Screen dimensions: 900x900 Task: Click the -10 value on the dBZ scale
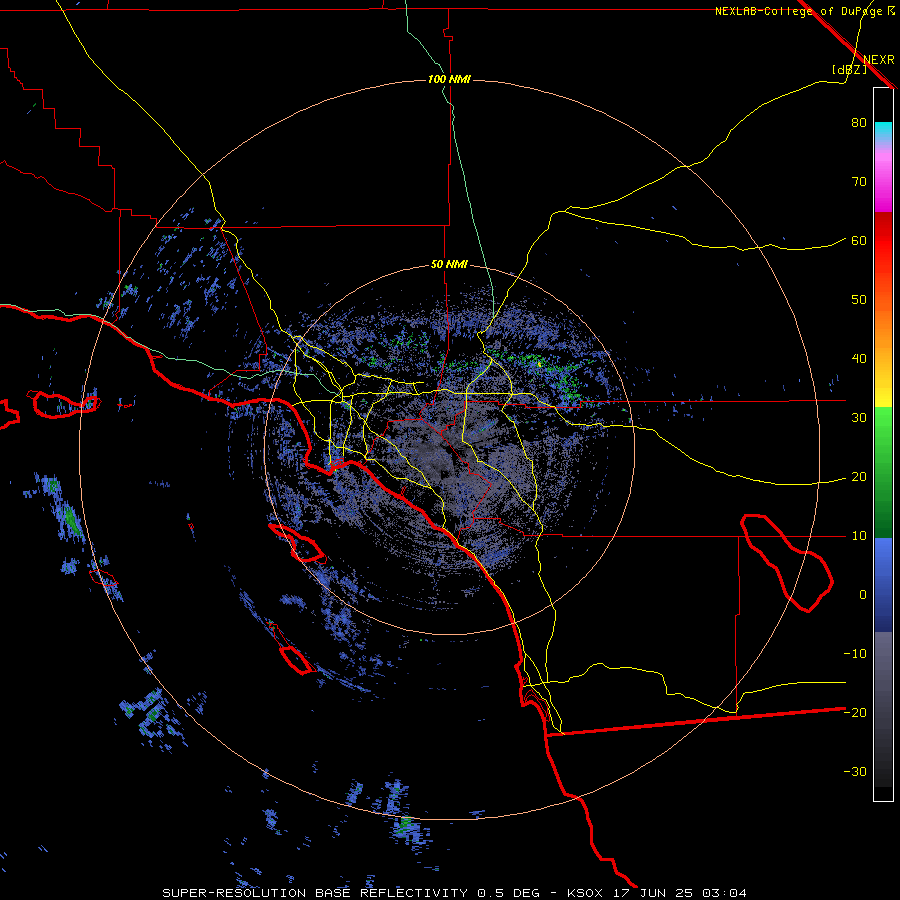[x=855, y=654]
